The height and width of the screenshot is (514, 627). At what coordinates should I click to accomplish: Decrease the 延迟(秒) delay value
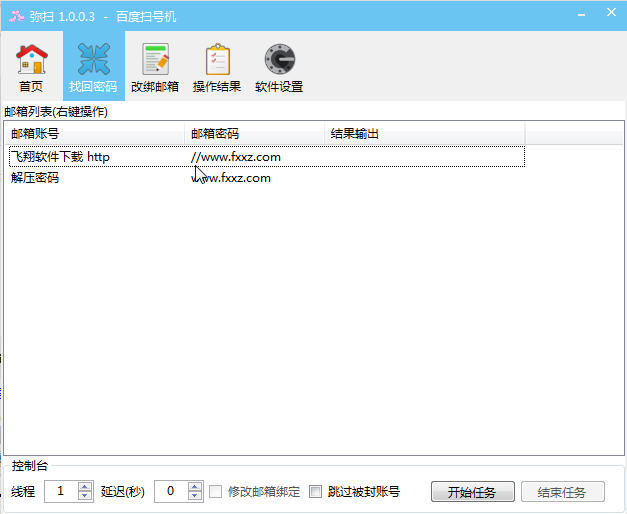coord(195,496)
